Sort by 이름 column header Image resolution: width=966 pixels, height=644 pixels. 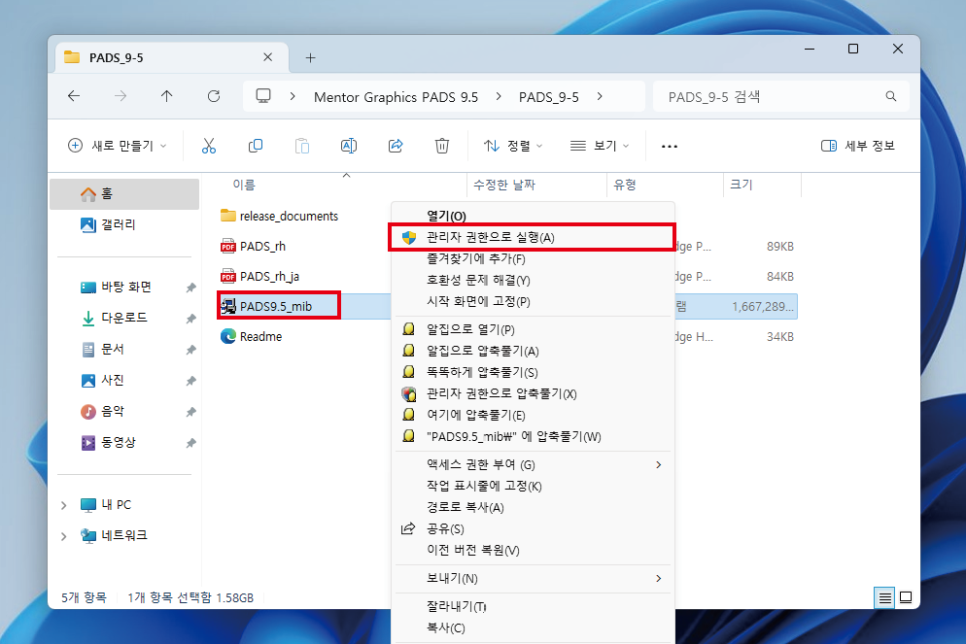[x=244, y=185]
